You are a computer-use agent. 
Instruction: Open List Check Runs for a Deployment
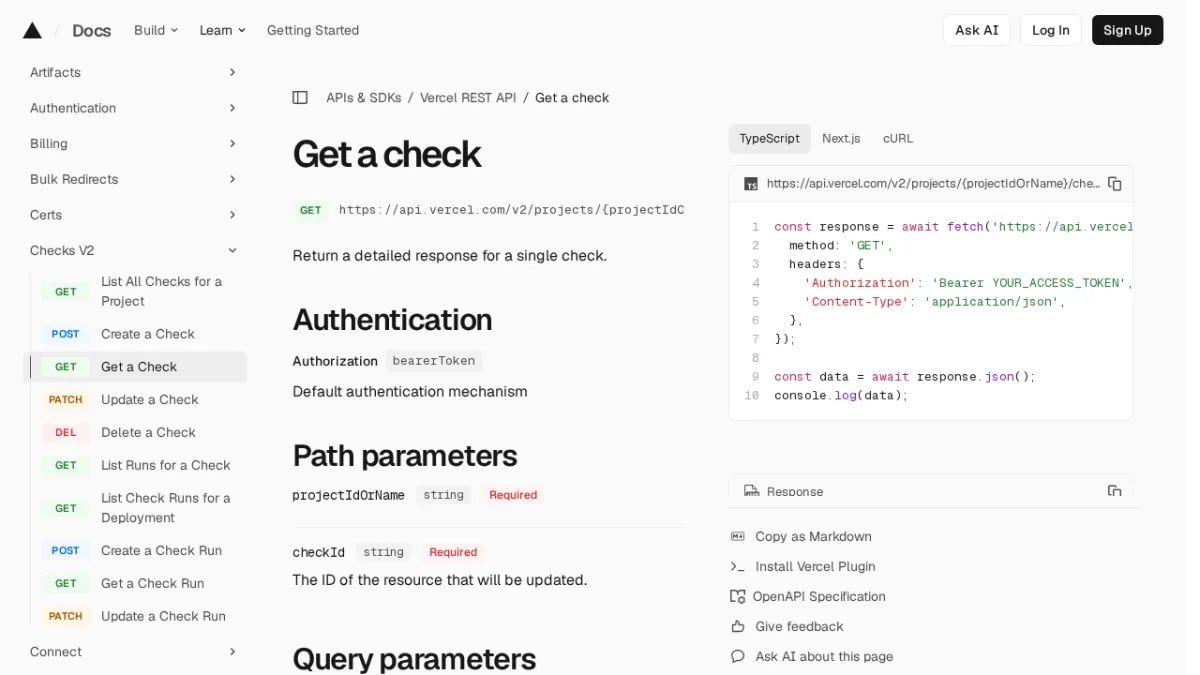[135, 508]
